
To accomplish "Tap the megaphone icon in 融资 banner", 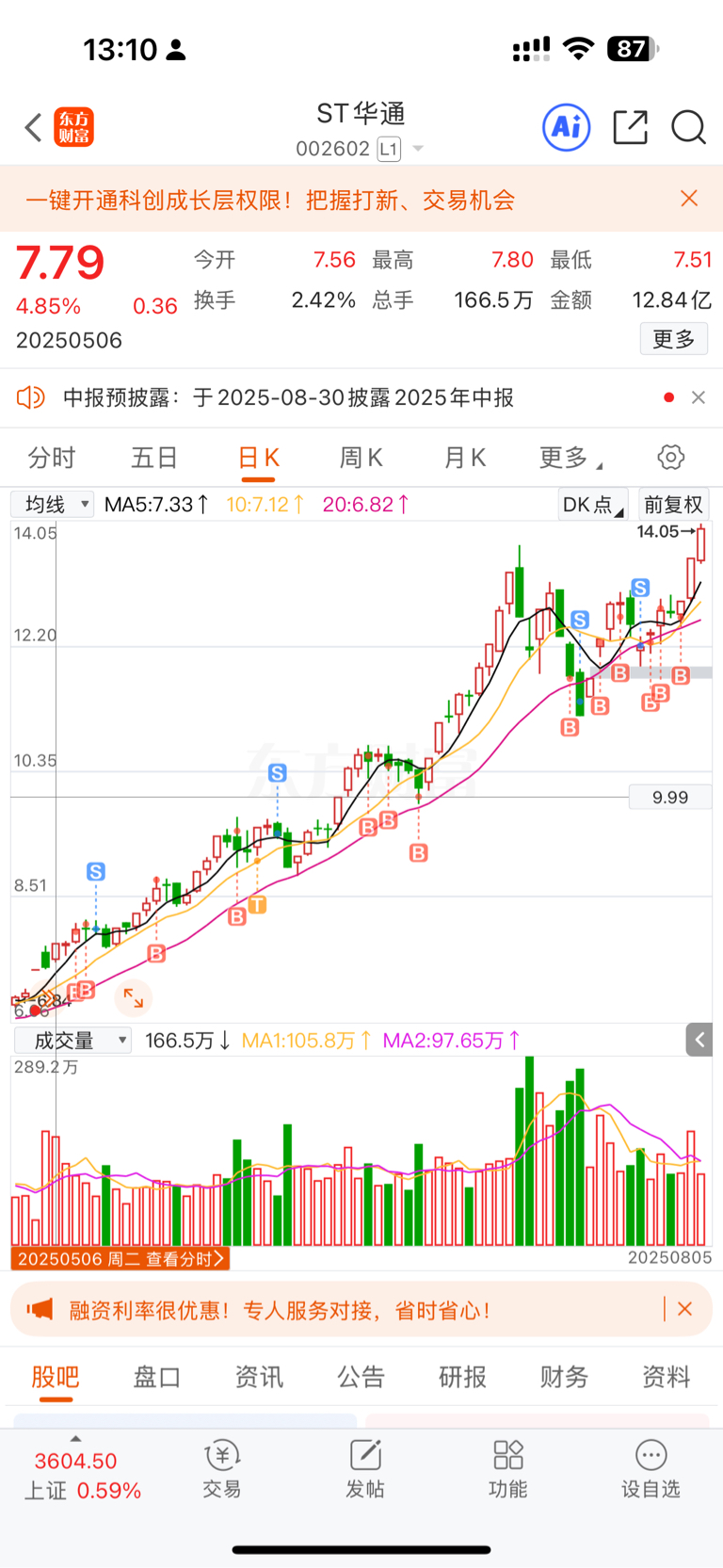I will pyautogui.click(x=40, y=1310).
